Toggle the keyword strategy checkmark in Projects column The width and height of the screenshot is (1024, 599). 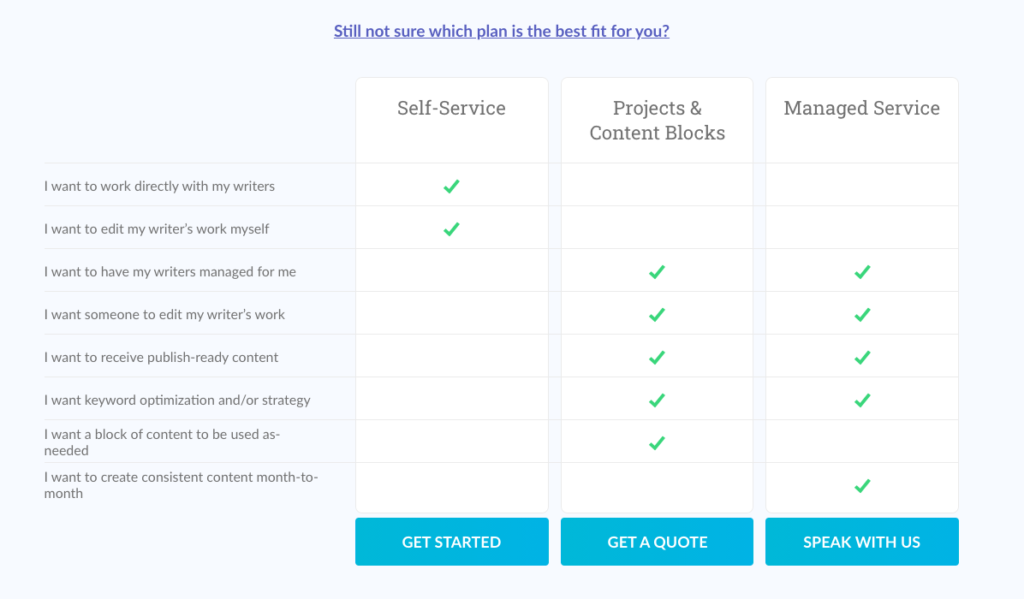(656, 400)
